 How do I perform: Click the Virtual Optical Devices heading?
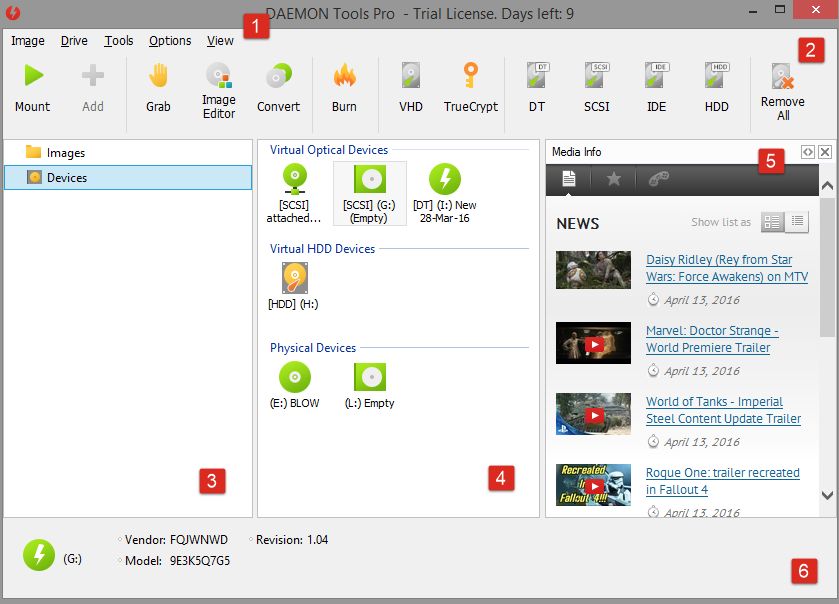click(329, 150)
